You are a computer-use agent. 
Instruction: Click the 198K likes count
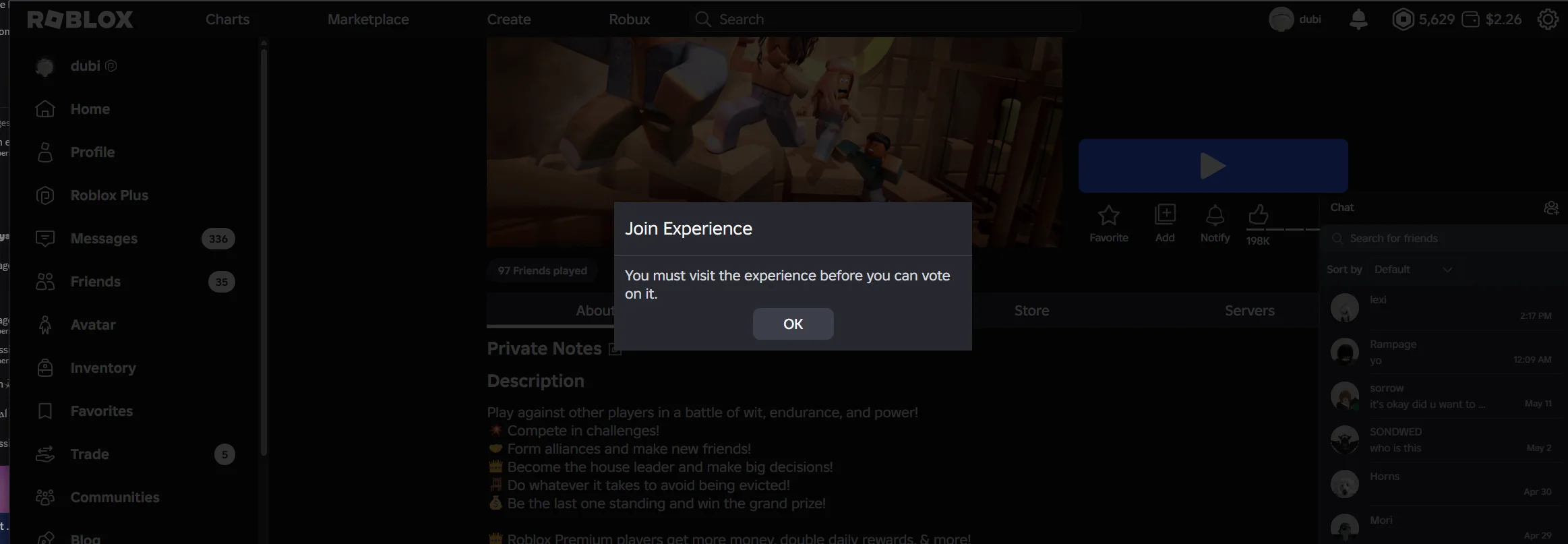1257,241
